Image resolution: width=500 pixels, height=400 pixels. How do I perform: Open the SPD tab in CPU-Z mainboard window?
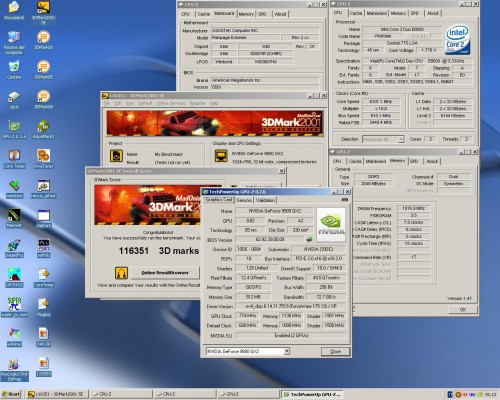pyautogui.click(x=262, y=14)
